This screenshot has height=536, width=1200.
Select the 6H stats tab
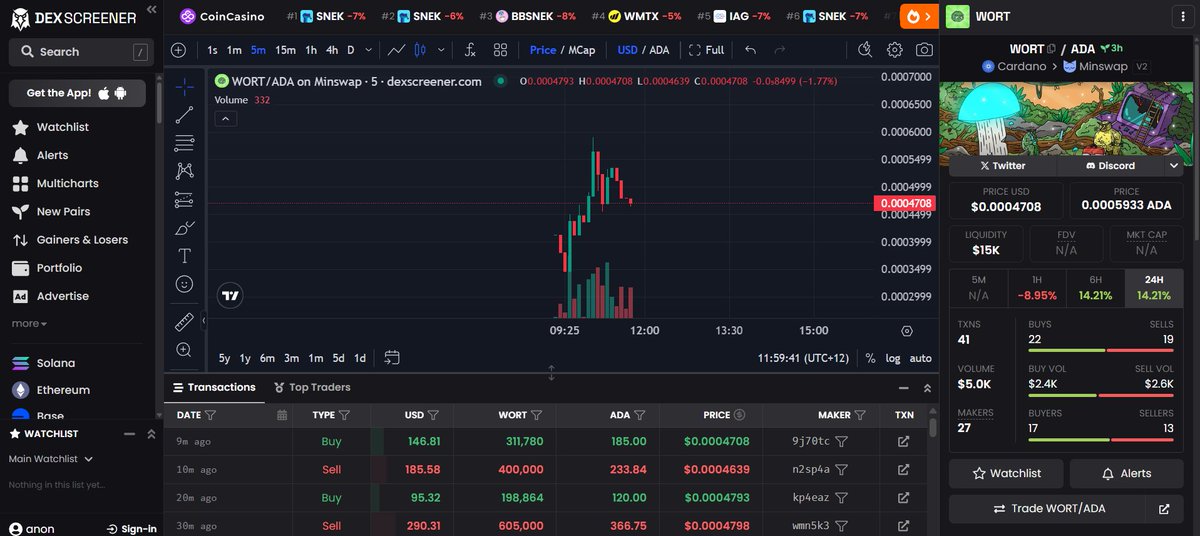click(1095, 288)
